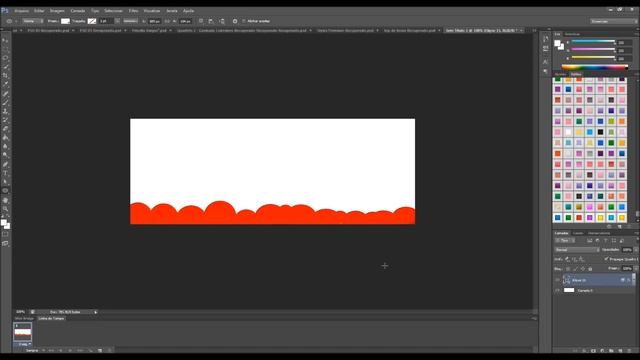Open the Opacidade slider arrow
640x360 pixels.
(636, 249)
